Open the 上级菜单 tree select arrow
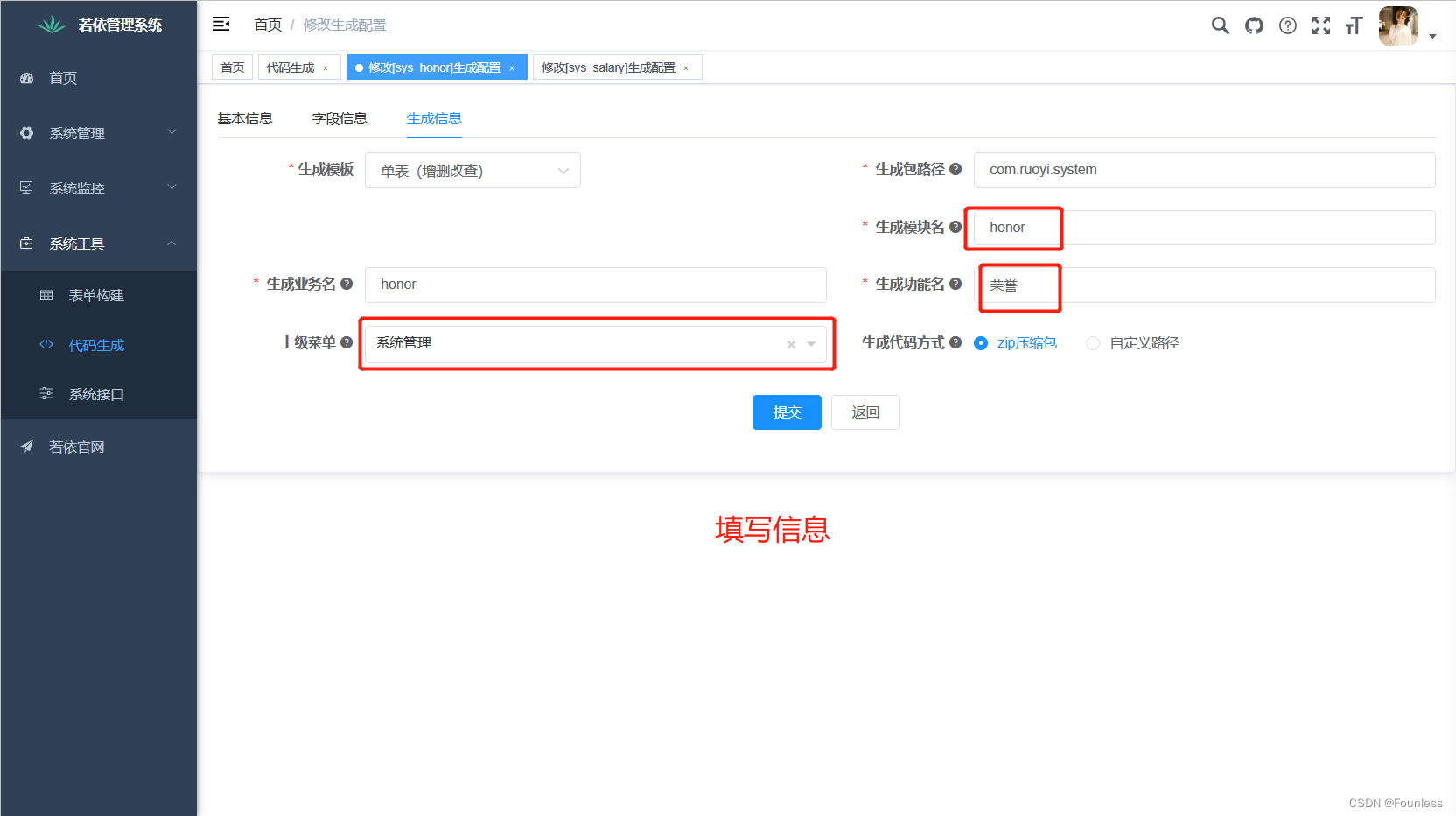The image size is (1456, 816). coord(811,344)
